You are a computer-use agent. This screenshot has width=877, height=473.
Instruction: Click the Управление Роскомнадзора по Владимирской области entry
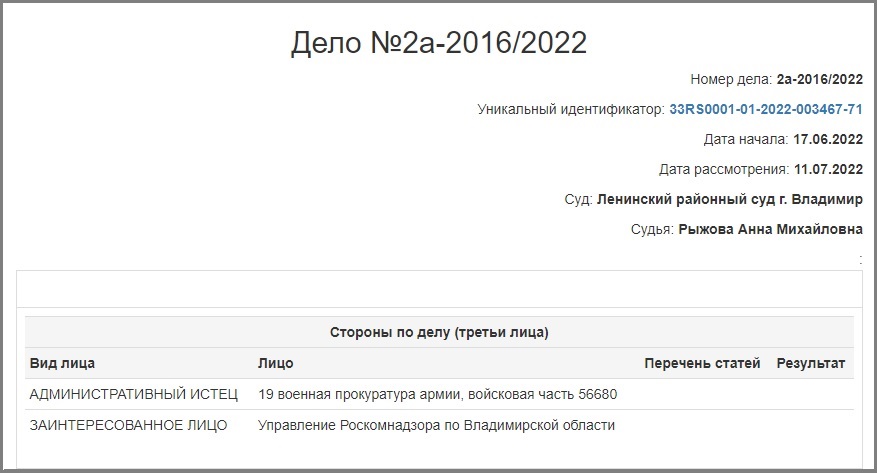tap(436, 425)
